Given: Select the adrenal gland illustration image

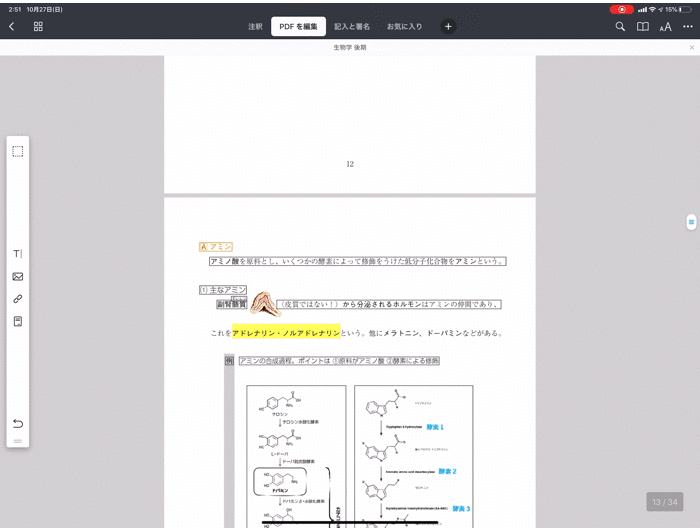Looking at the screenshot, I should click(265, 304).
